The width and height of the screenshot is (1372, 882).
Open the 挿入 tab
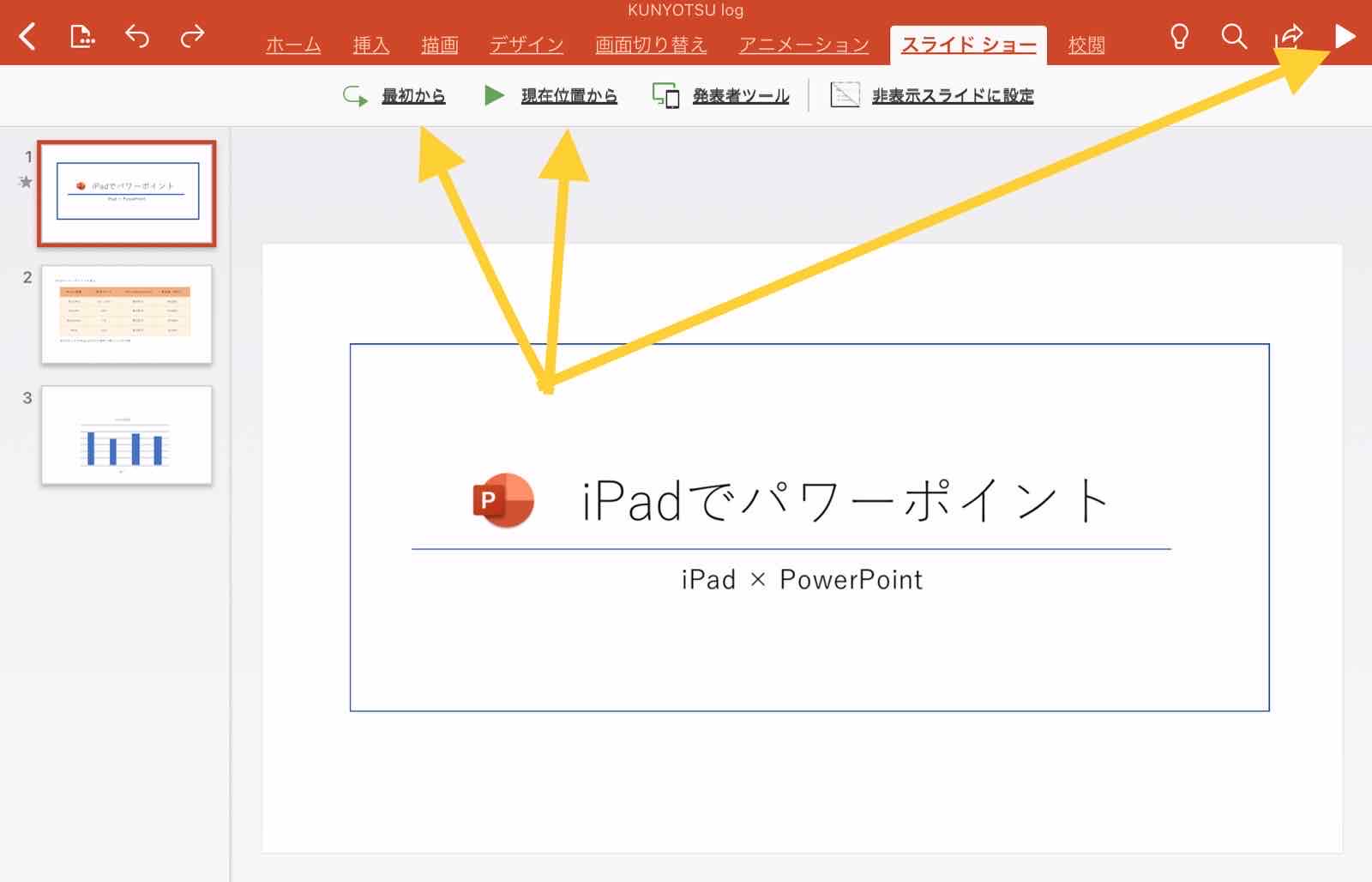click(x=371, y=45)
